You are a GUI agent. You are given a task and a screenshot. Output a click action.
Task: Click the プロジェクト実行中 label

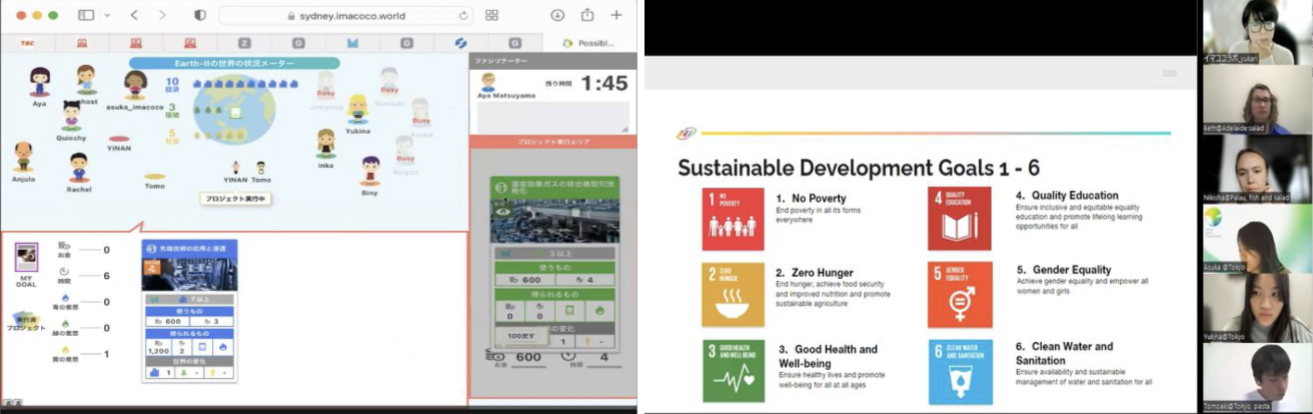[235, 198]
